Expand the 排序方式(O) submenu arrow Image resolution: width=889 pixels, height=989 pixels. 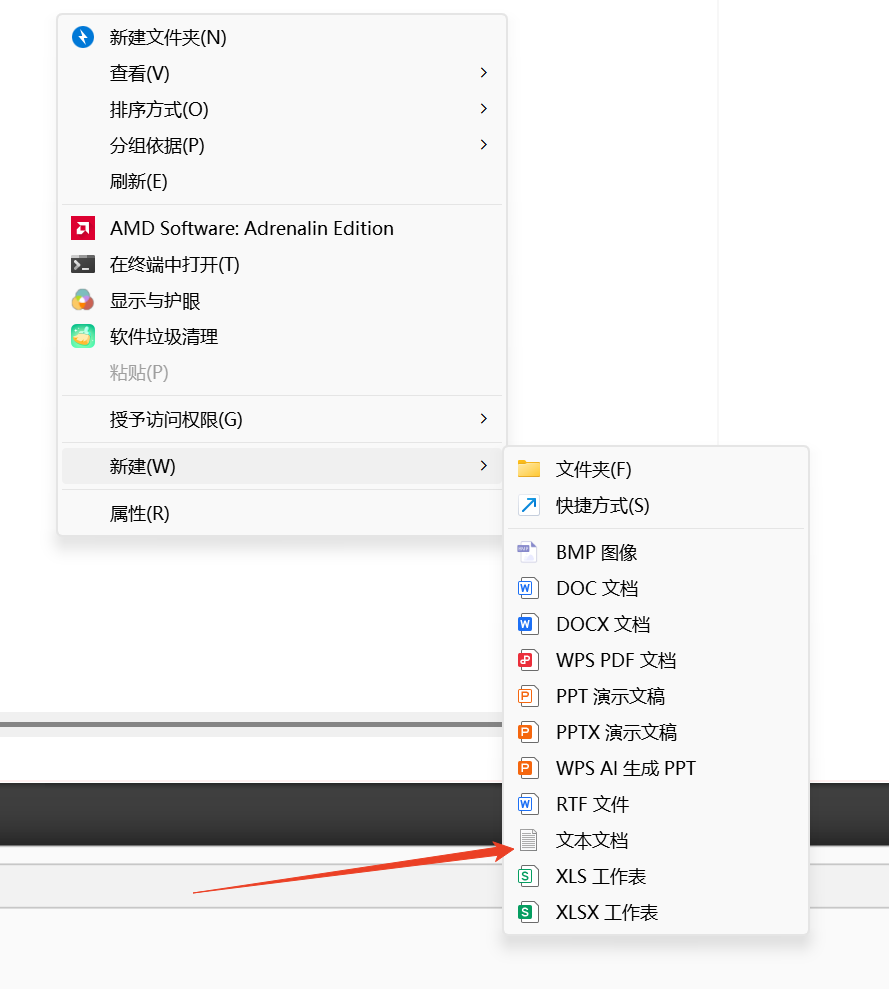pos(483,108)
